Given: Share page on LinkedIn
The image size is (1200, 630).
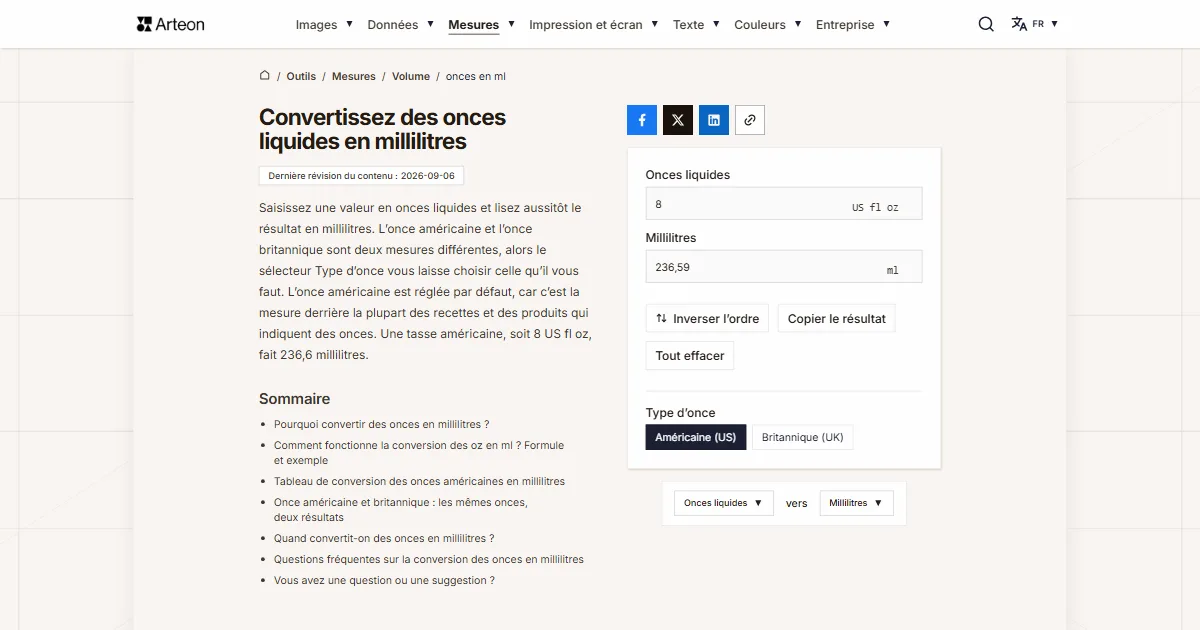Looking at the screenshot, I should pyautogui.click(x=714, y=120).
